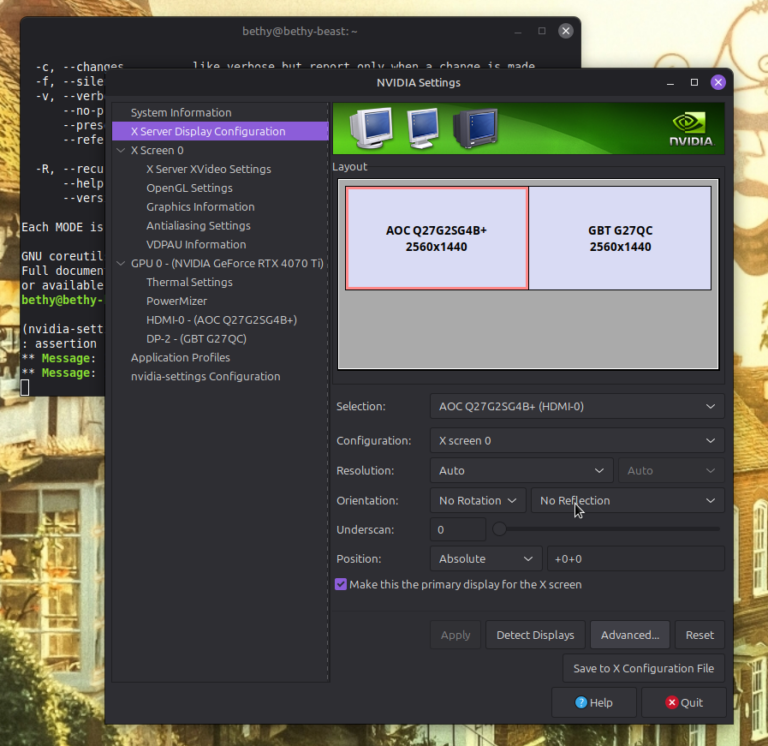
Task: Click Detect Displays button
Action: 535,635
